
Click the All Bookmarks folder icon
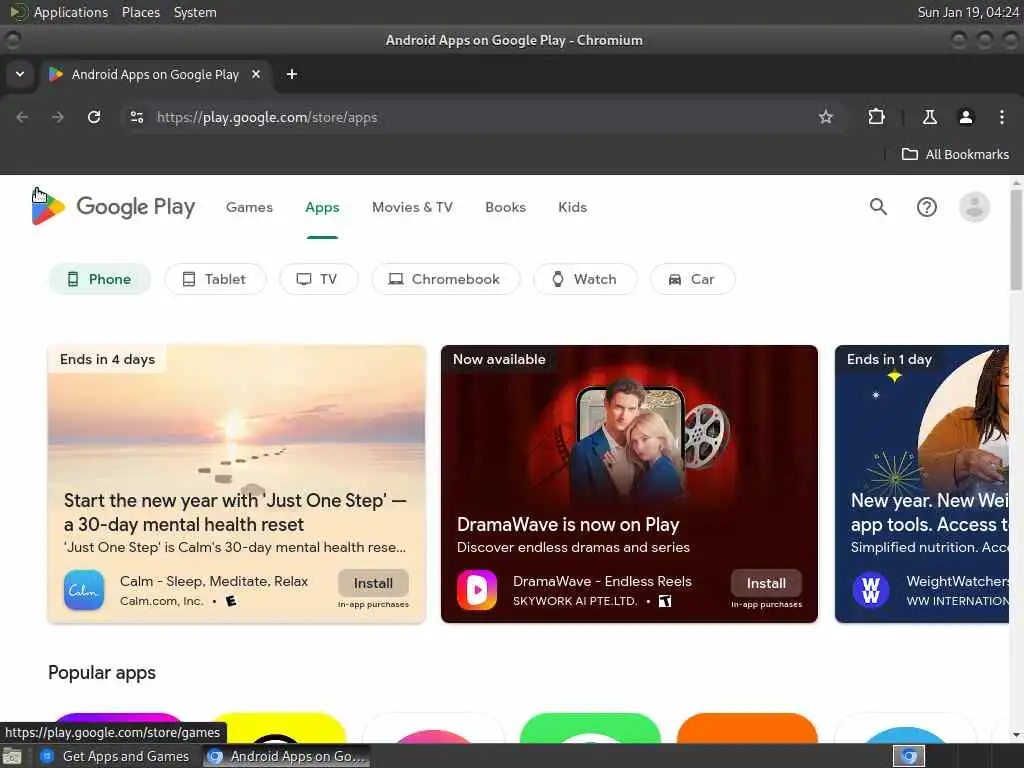coord(910,154)
